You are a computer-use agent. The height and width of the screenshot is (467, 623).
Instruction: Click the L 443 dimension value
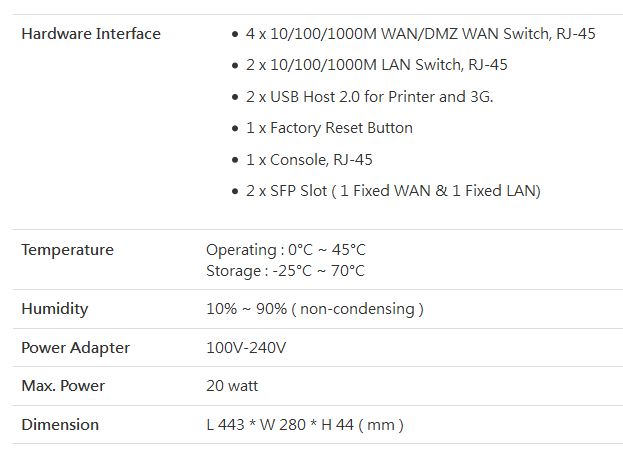[304, 425]
